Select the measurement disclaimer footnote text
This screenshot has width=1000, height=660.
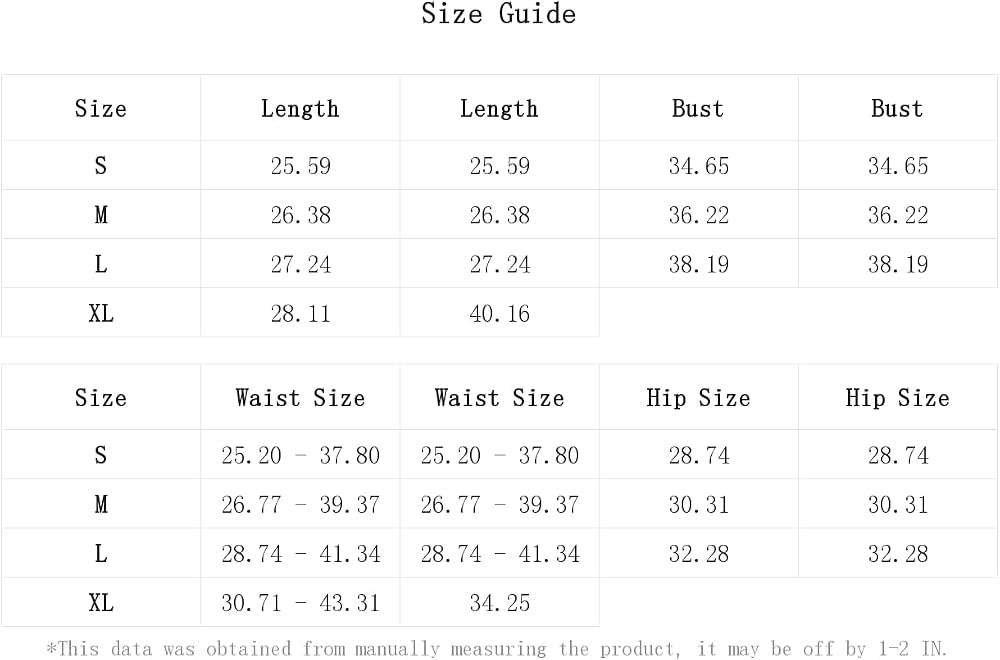point(497,649)
